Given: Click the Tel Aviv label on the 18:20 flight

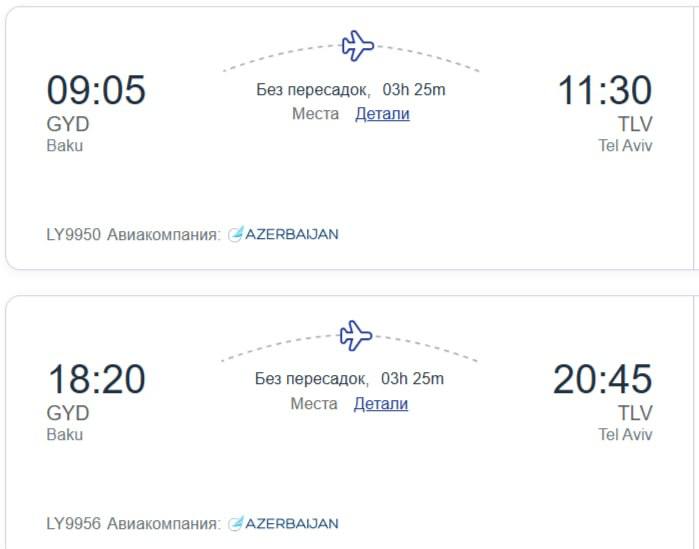Looking at the screenshot, I should pos(625,434).
